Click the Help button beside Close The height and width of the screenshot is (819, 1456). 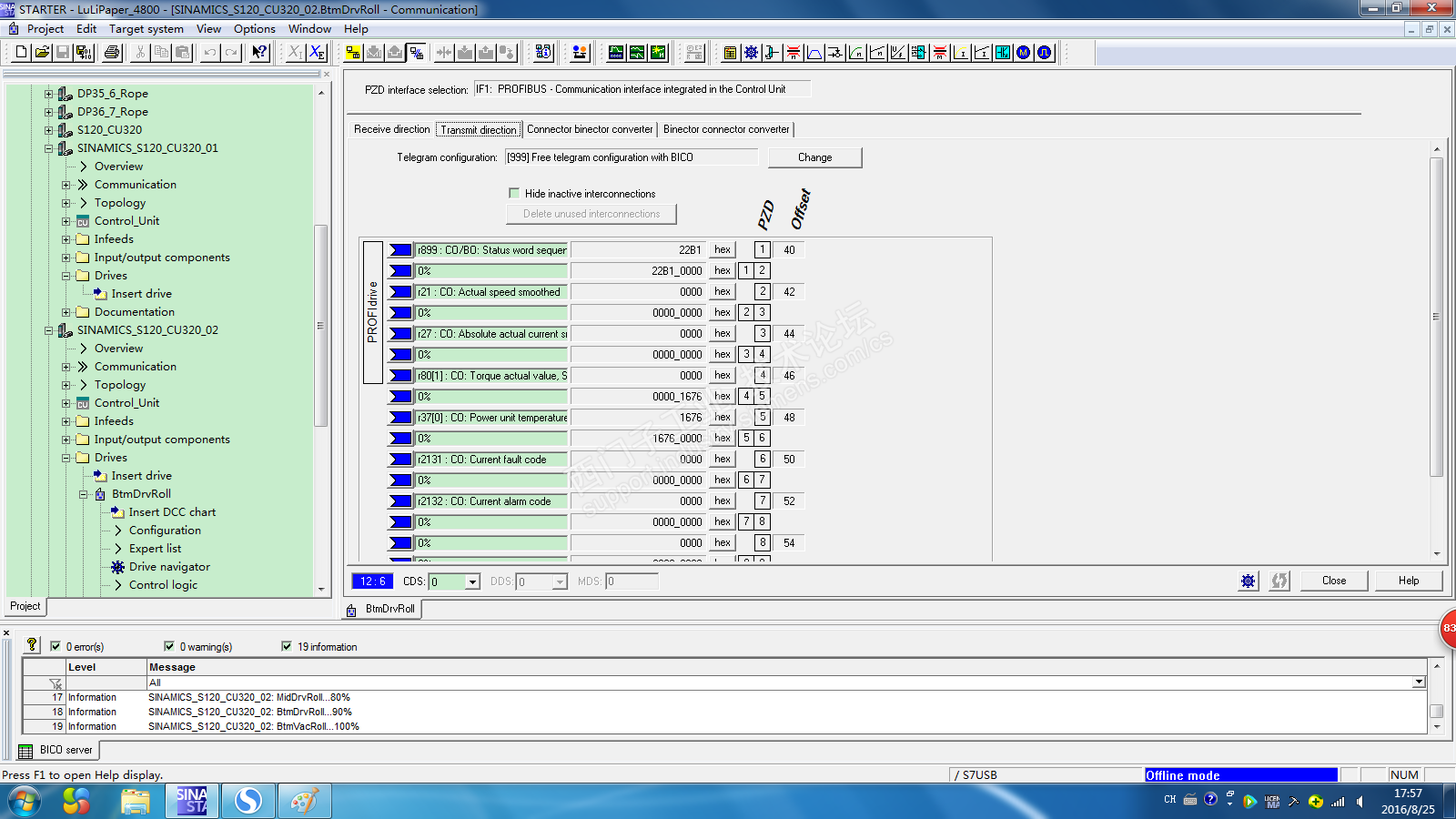click(1409, 581)
